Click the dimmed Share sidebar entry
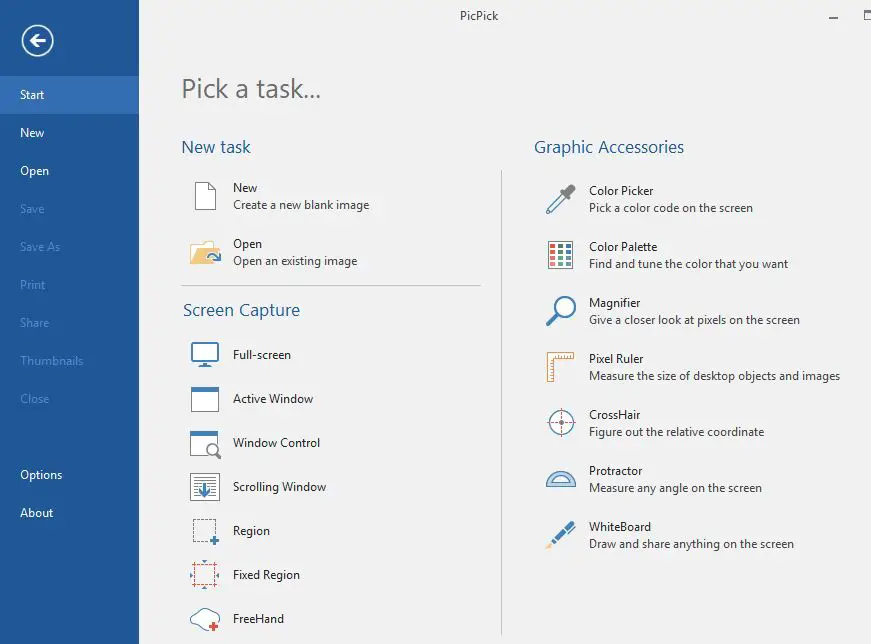The width and height of the screenshot is (871, 644). pyautogui.click(x=69, y=323)
